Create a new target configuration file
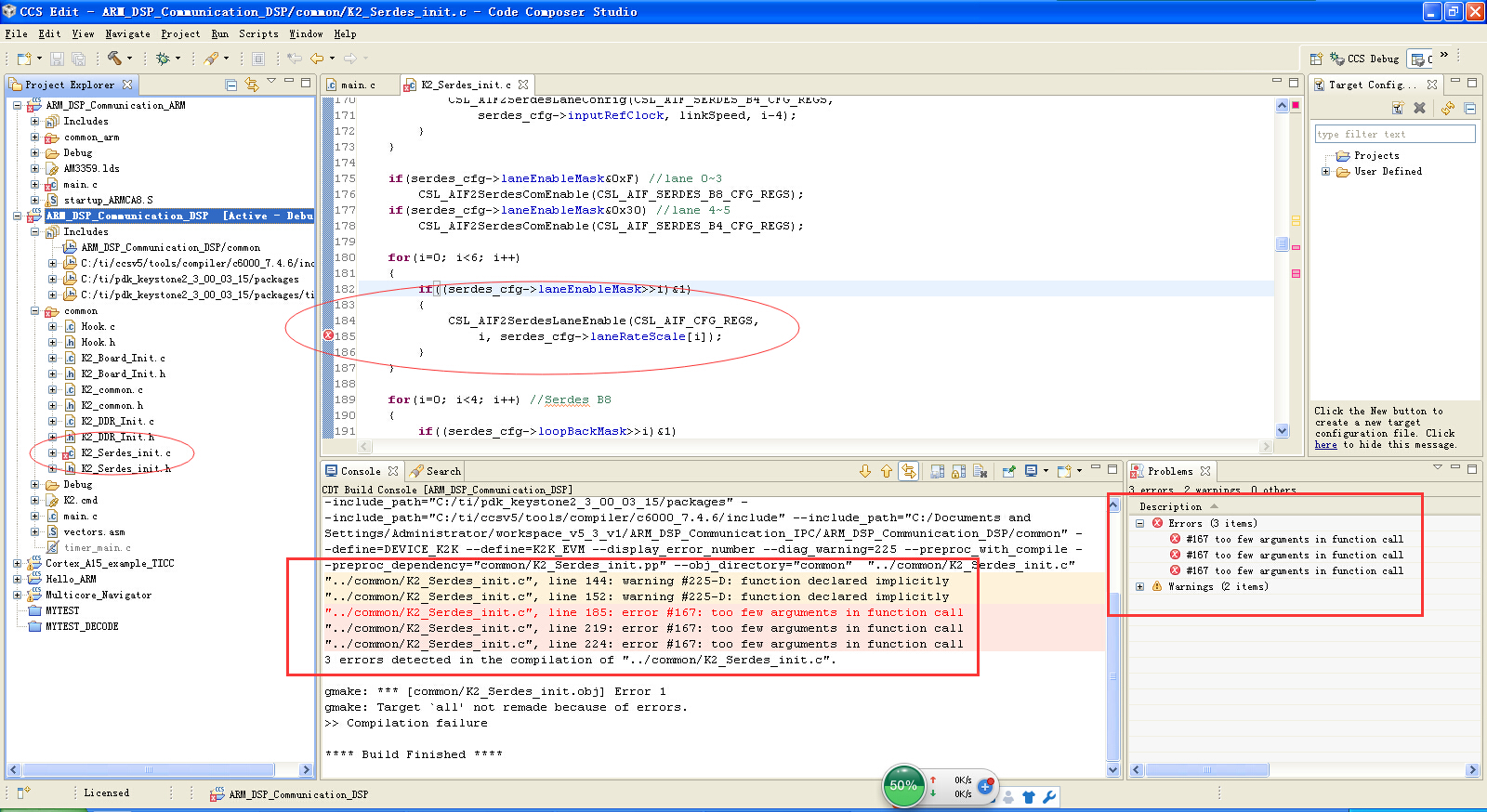 [1398, 108]
